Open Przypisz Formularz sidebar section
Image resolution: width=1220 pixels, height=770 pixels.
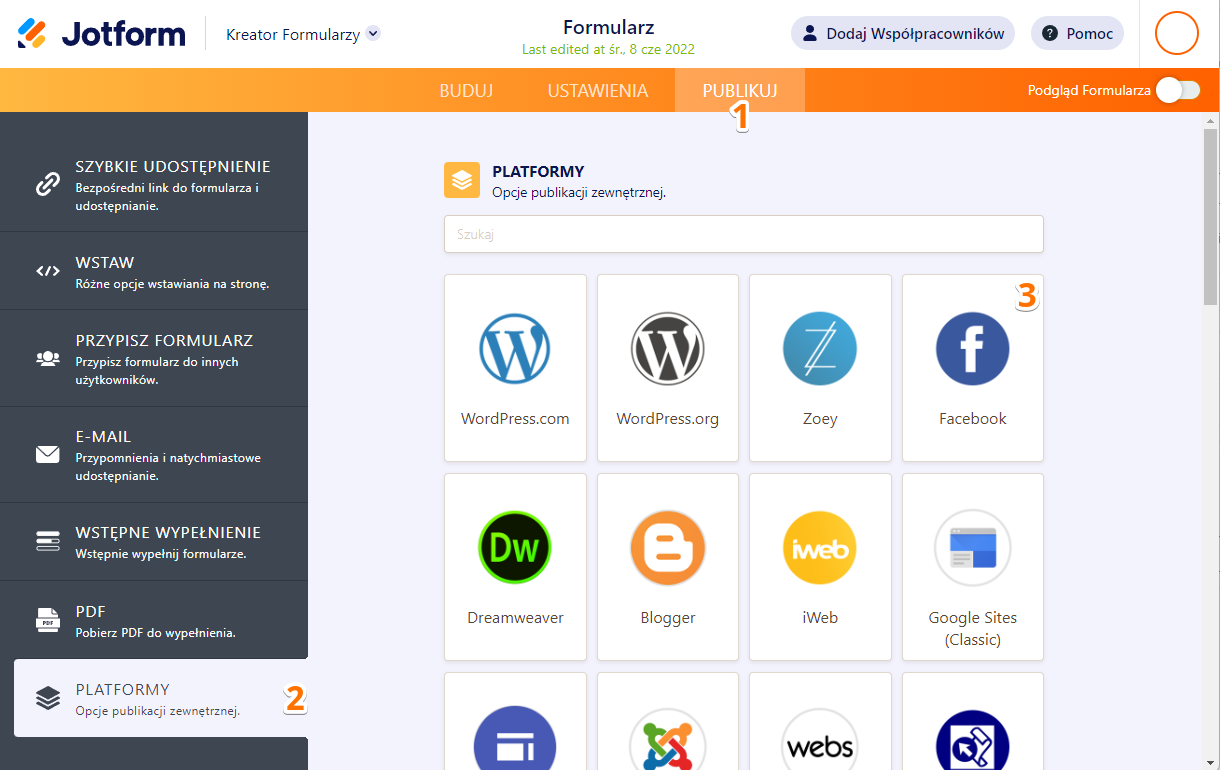pyautogui.click(x=154, y=358)
